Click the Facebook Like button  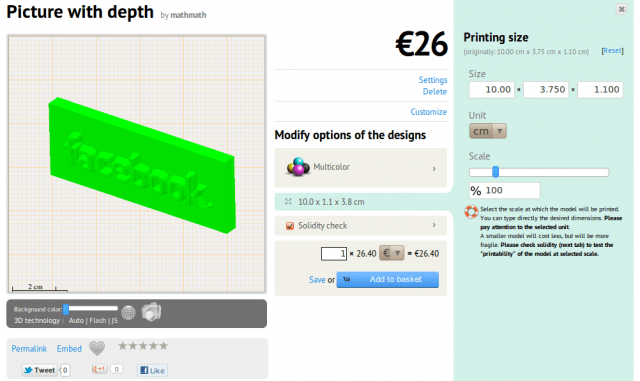click(152, 370)
